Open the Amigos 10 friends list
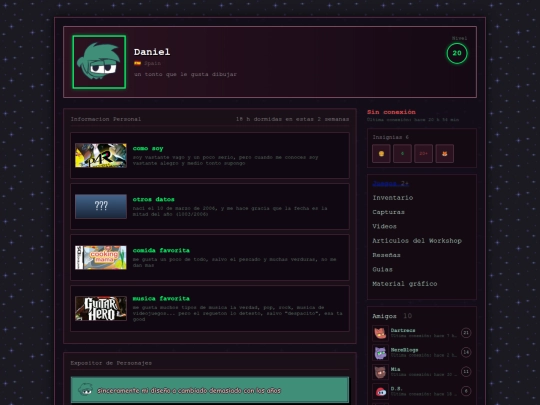The image size is (540, 405). (x=392, y=316)
